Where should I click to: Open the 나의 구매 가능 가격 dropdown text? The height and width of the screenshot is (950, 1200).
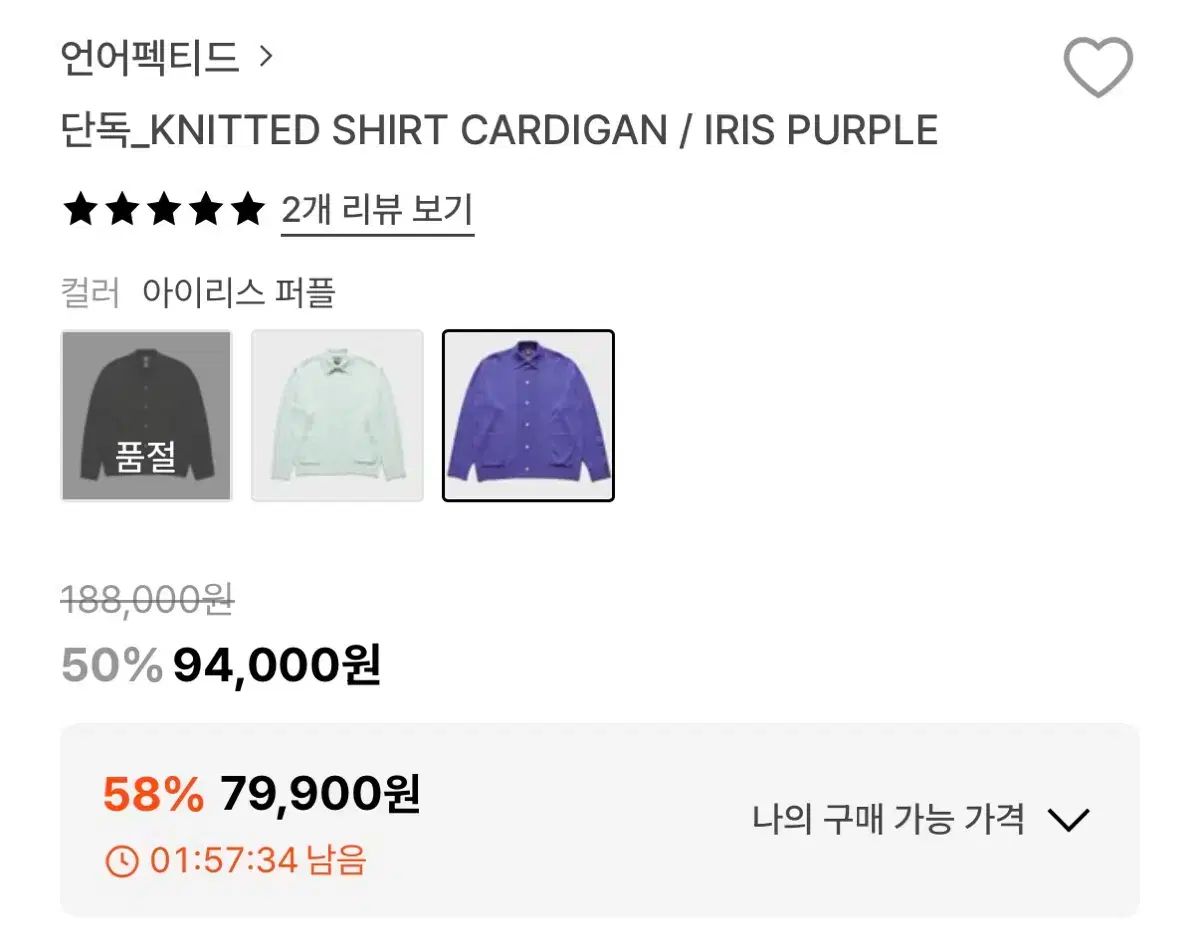(888, 820)
